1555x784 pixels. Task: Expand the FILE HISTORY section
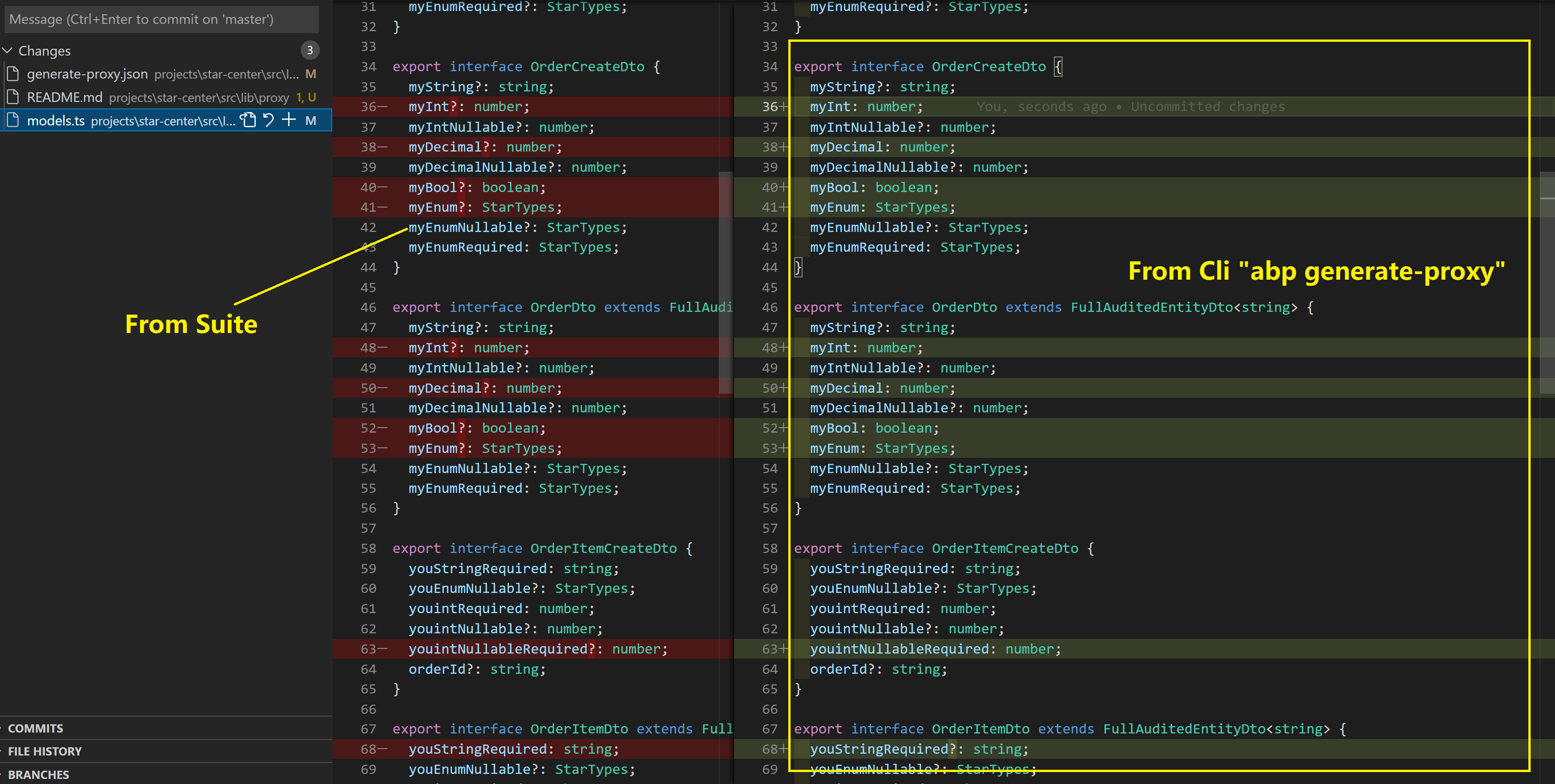(x=44, y=751)
